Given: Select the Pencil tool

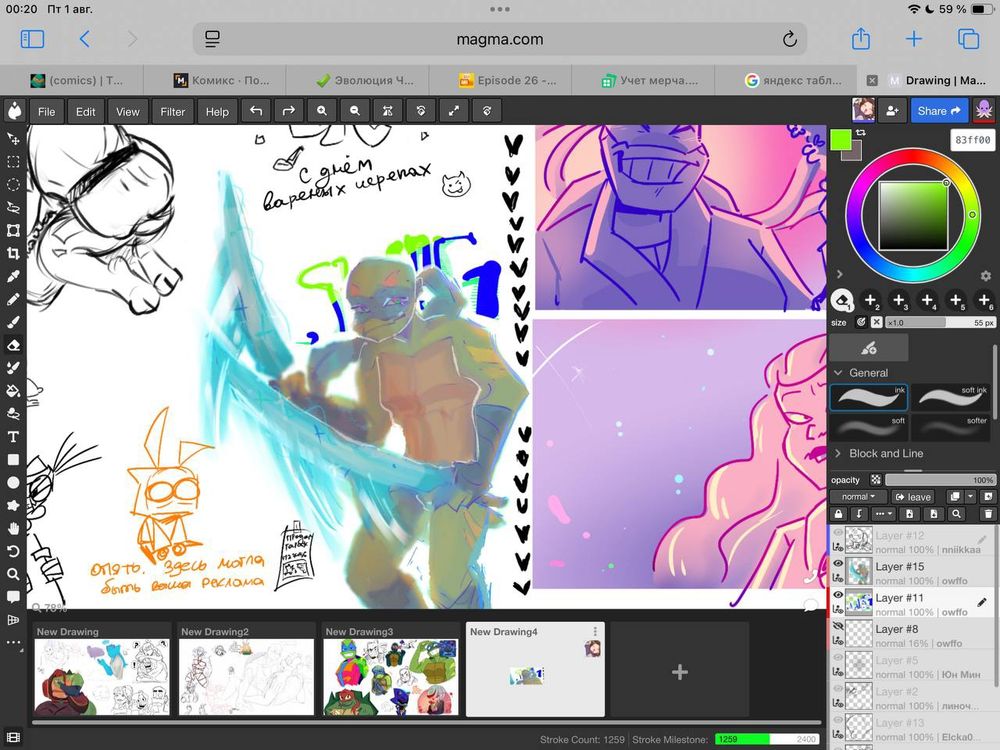Looking at the screenshot, I should point(13,299).
